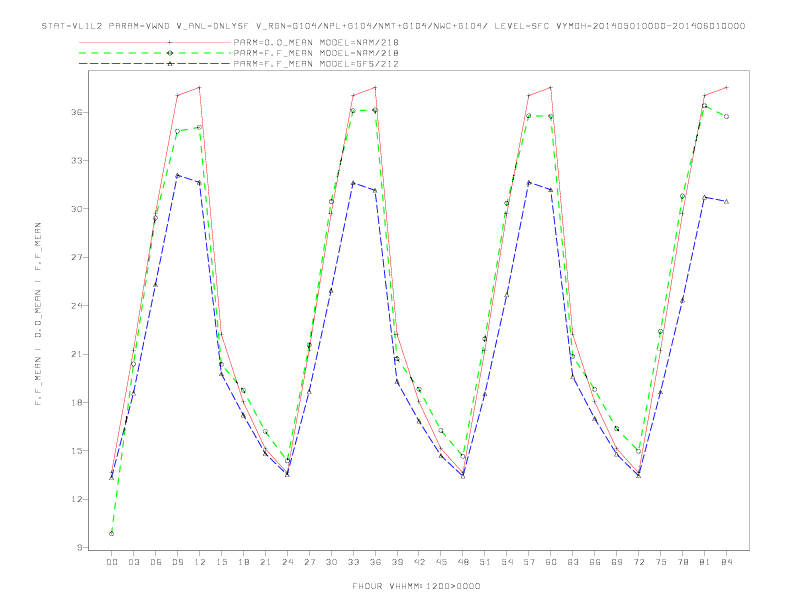Image resolution: width=792 pixels, height=612 pixels.
Task: Click x-axis tick label 21
Action: (x=265, y=562)
